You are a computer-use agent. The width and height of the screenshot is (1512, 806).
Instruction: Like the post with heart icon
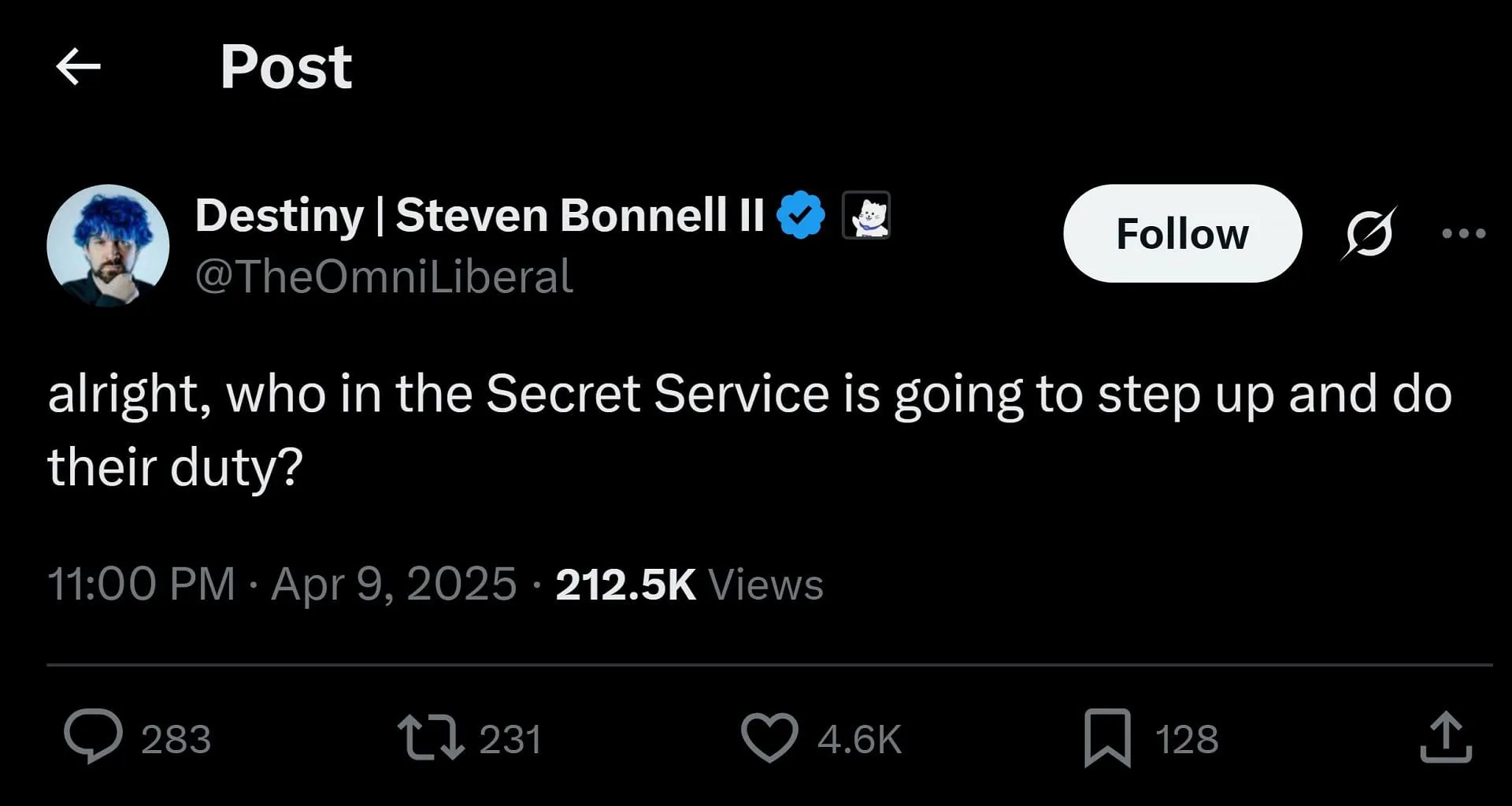pos(769,737)
